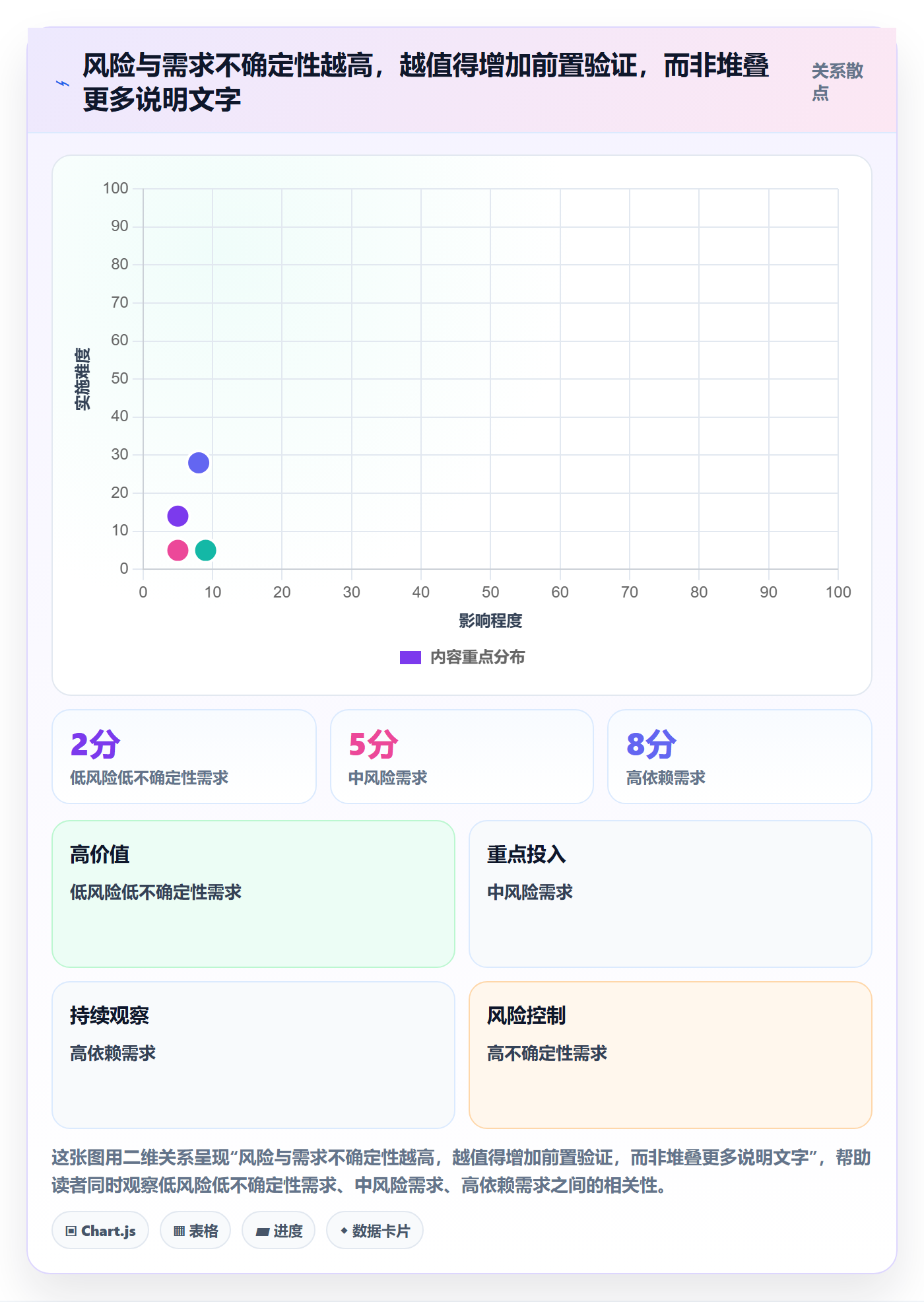The width and height of the screenshot is (924, 1302).
Task: Click the bar icon in 进度 chip
Action: [x=263, y=1231]
